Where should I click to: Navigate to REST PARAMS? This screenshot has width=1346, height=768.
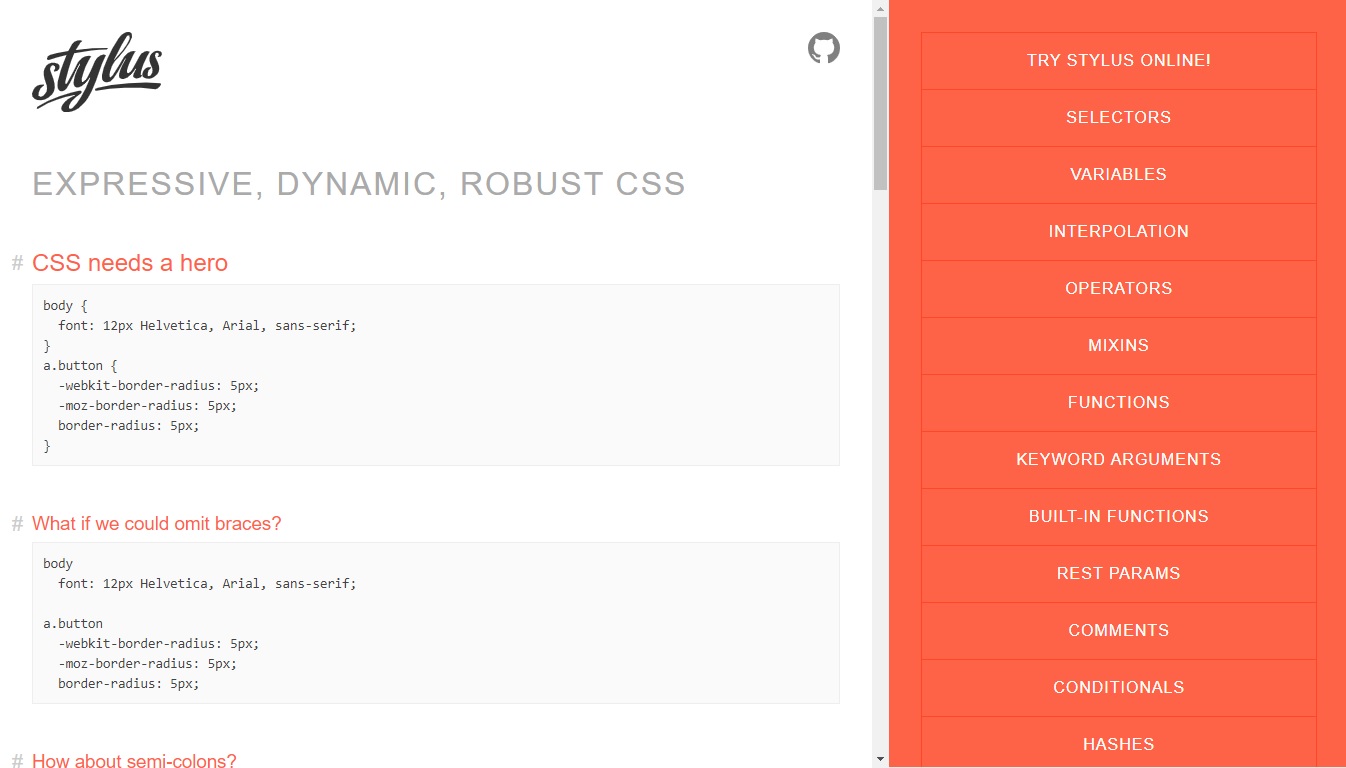[x=1118, y=573]
